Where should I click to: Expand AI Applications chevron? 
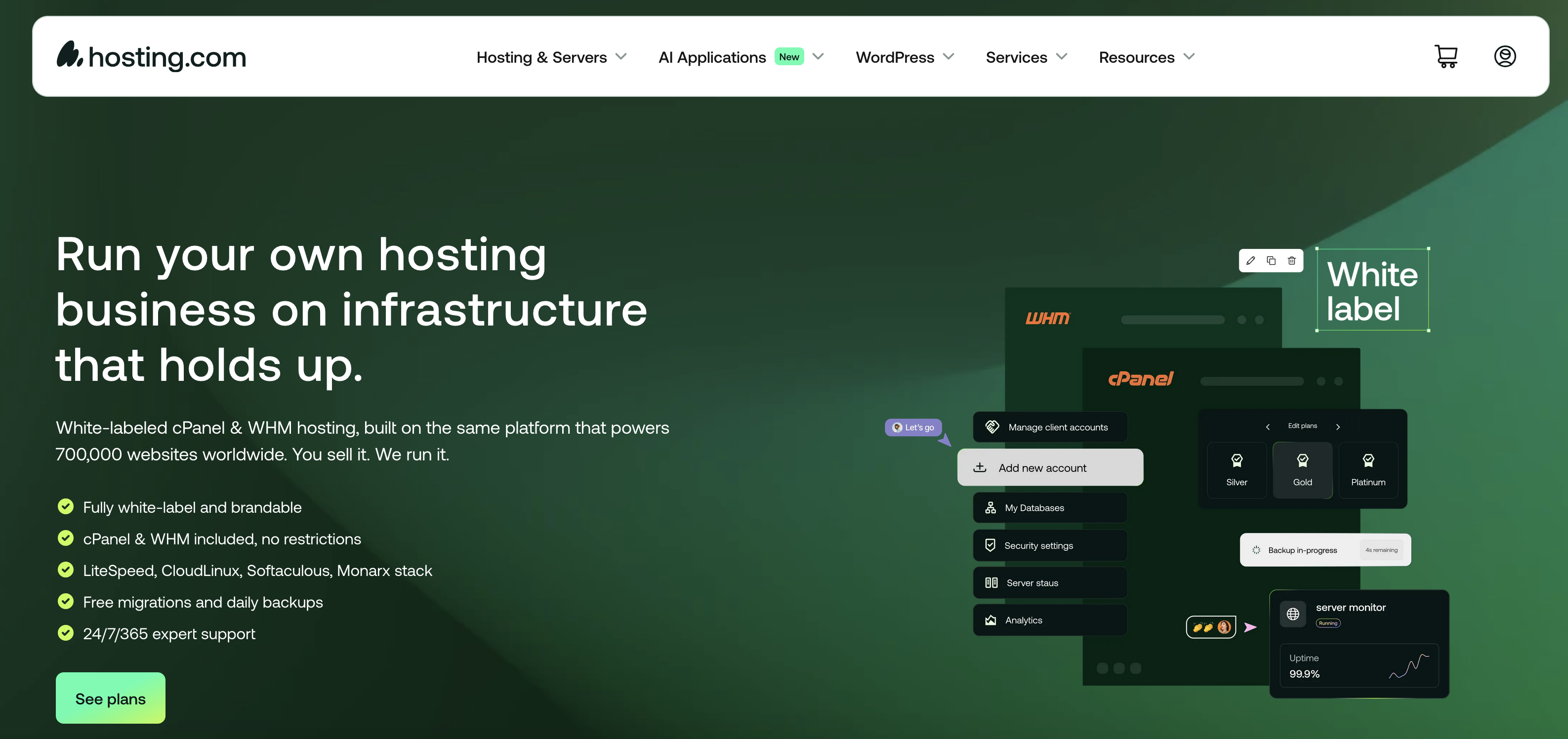pos(818,57)
